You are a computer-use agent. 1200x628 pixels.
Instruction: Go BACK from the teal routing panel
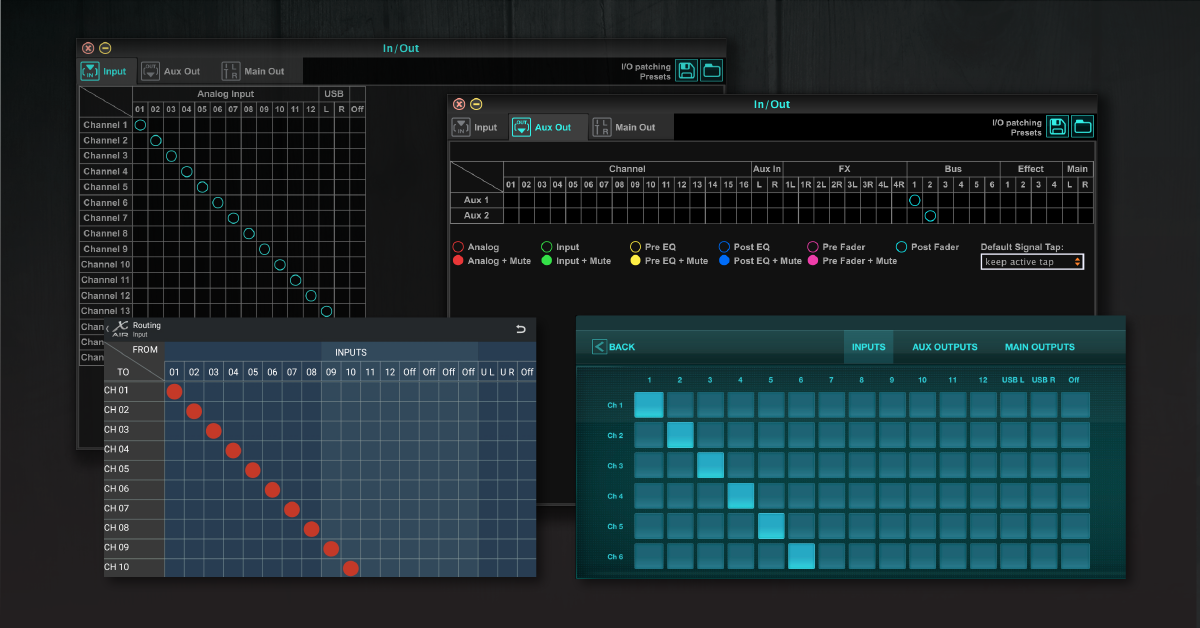614,347
